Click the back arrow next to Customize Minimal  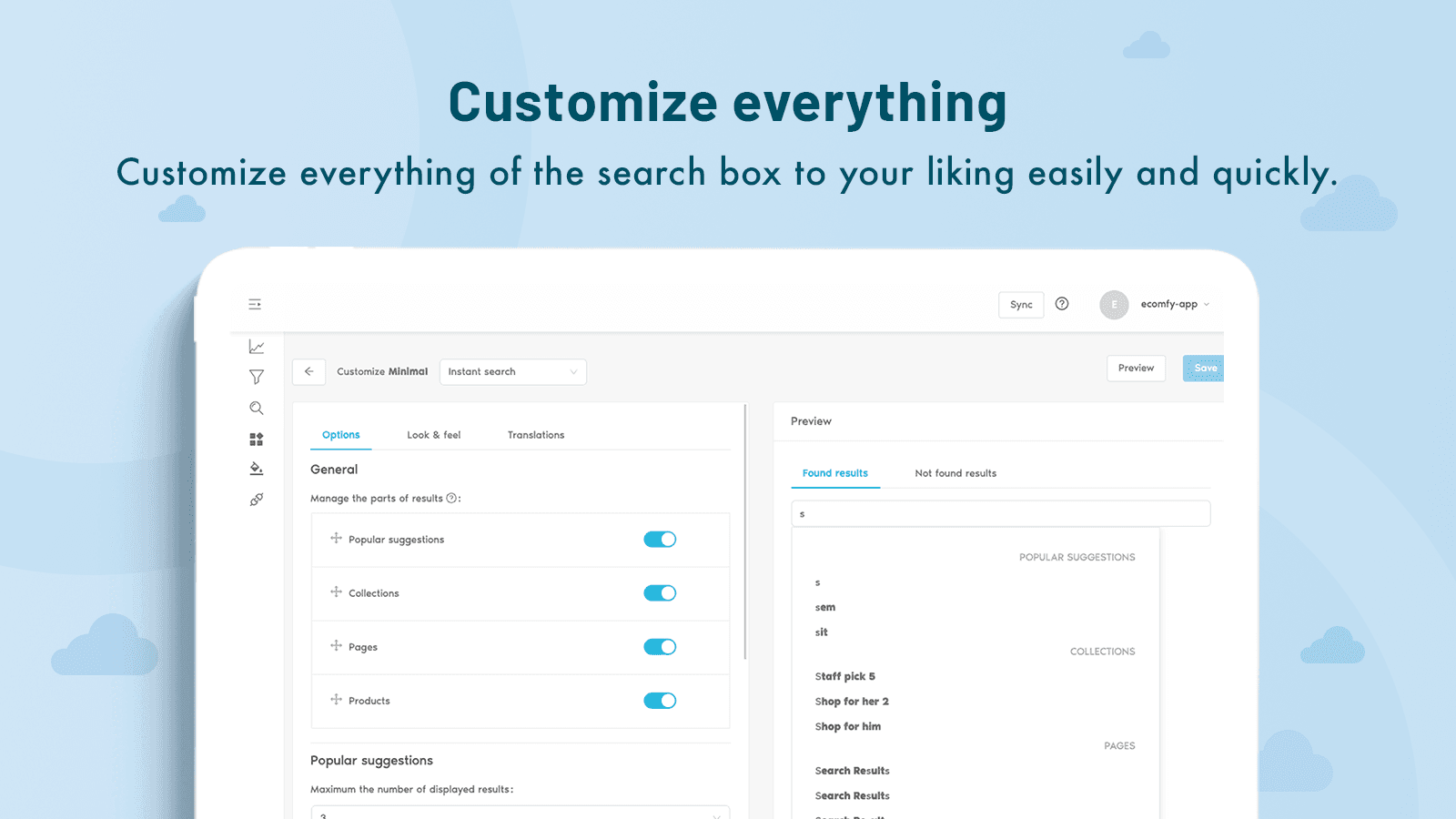(308, 371)
